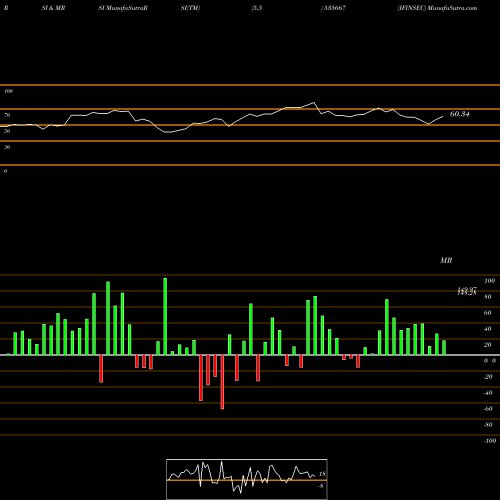The width and height of the screenshot is (500, 500).
Task: Click the (IFINSEC) MunafaSutra.com header text
Action: coord(437,8)
